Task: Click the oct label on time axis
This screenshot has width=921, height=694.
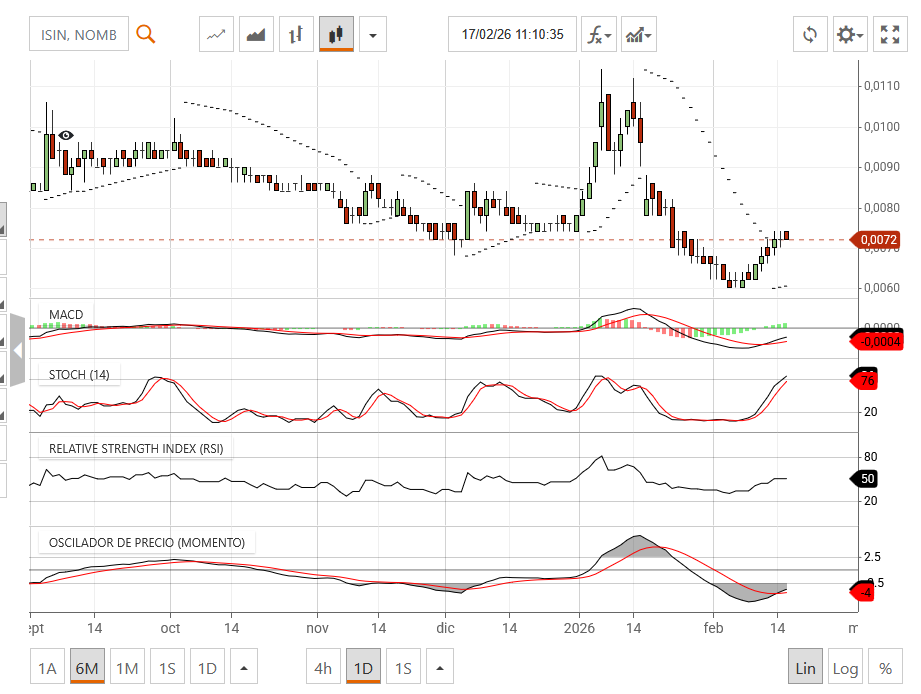Action: (170, 628)
